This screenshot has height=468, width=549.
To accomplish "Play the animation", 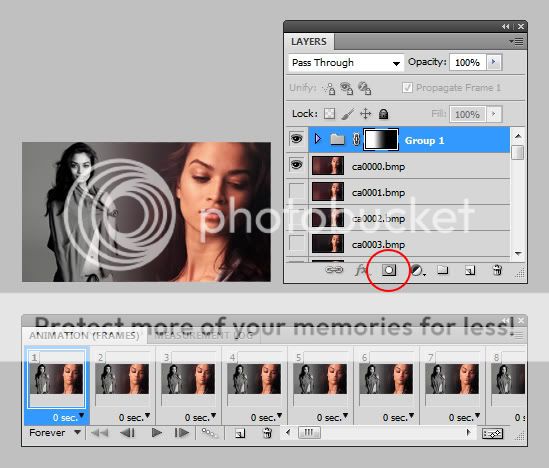I will [x=157, y=433].
